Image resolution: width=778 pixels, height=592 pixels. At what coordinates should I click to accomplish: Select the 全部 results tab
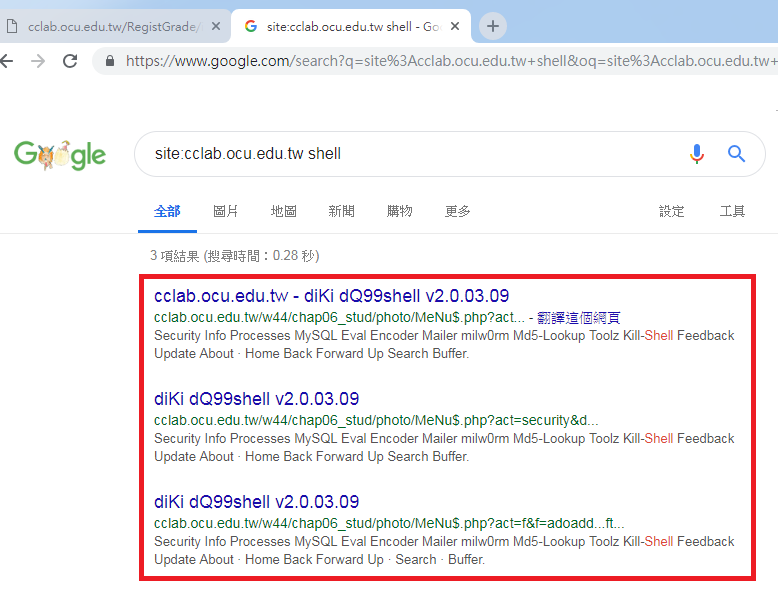pos(167,211)
